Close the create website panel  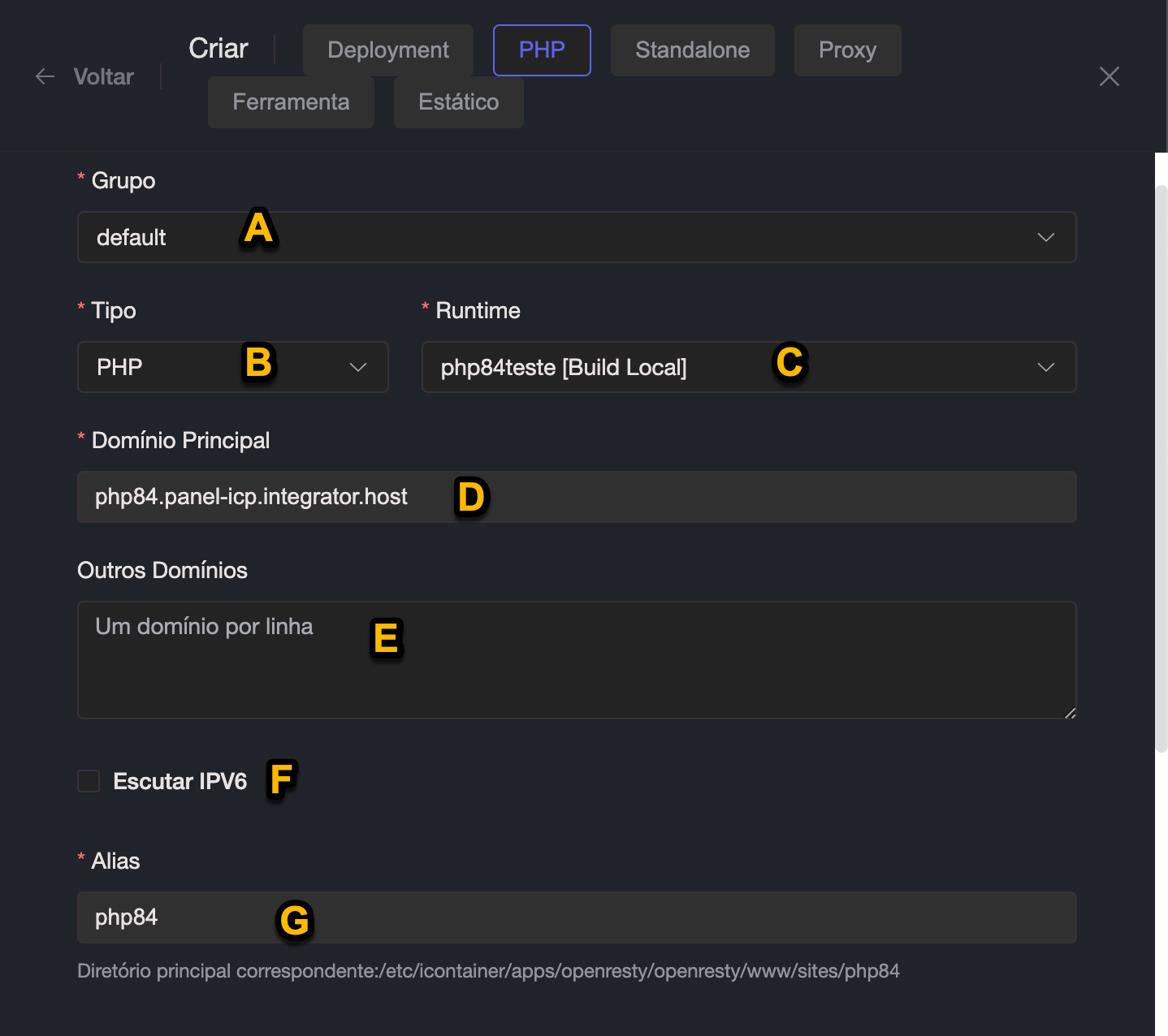click(1109, 76)
